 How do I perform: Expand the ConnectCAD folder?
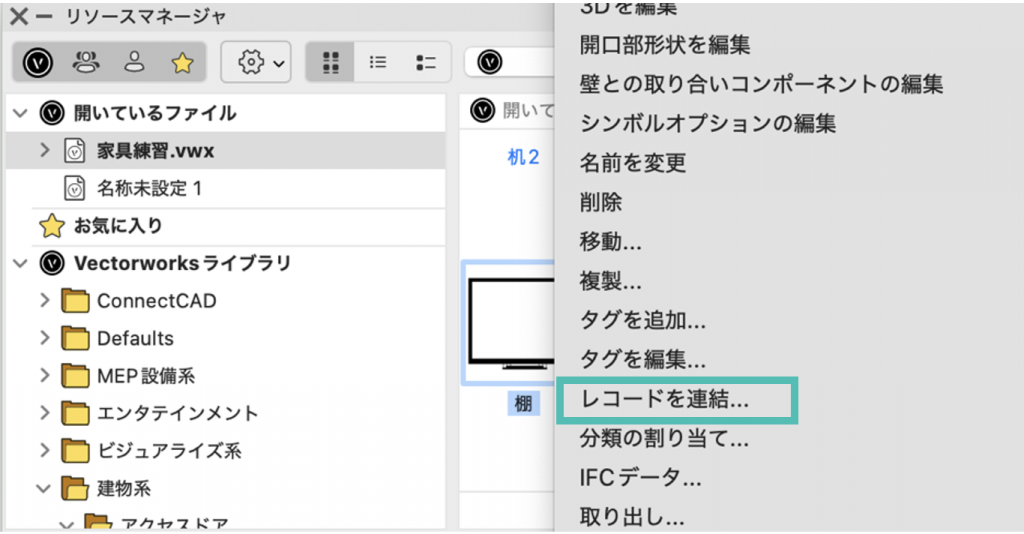[x=45, y=301]
